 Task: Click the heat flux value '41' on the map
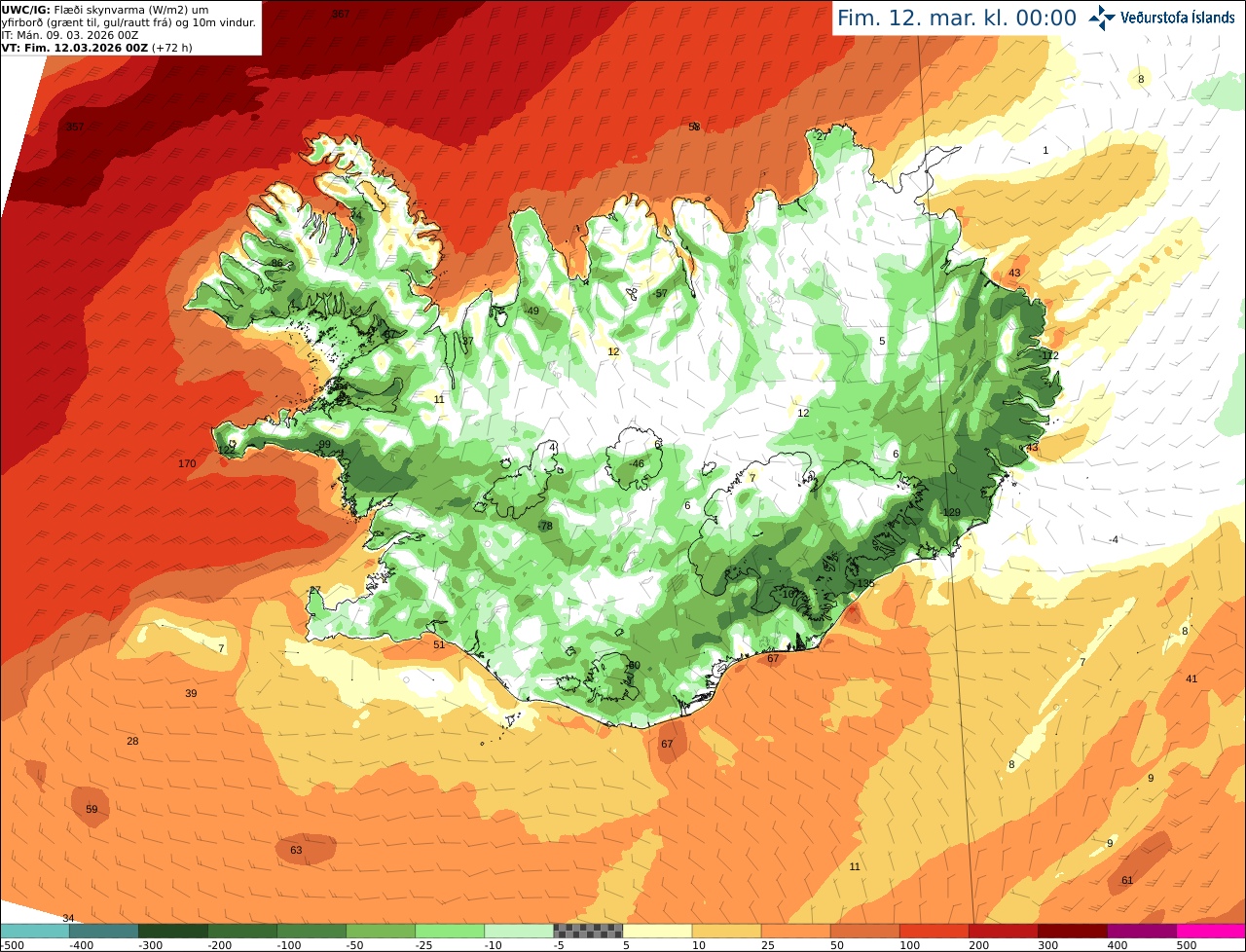pyautogui.click(x=1191, y=679)
